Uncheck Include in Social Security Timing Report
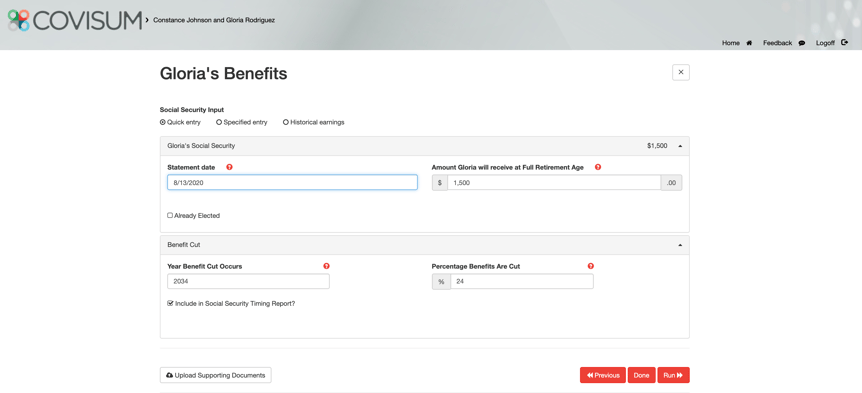 [x=170, y=303]
